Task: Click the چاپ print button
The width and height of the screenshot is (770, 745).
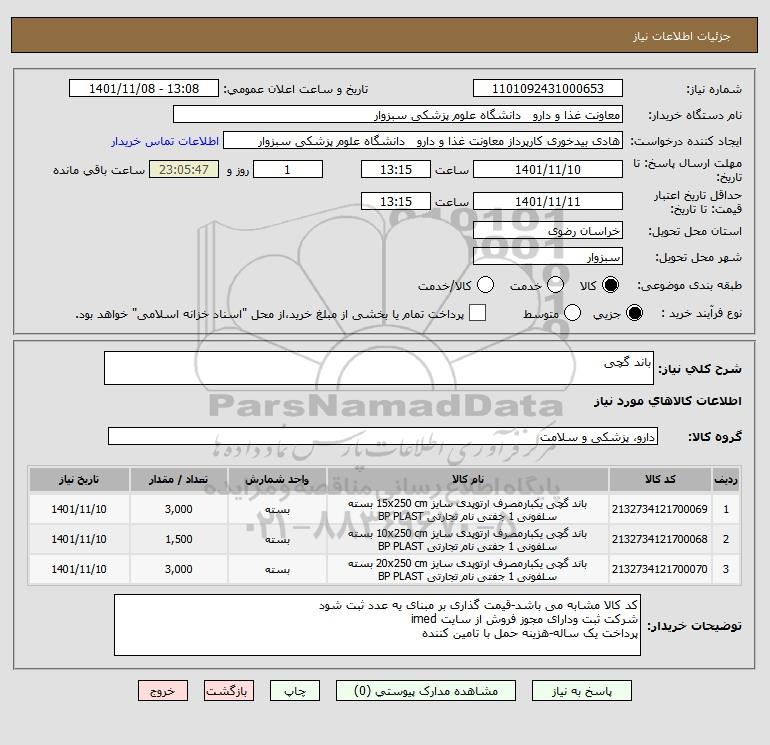Action: (x=295, y=691)
